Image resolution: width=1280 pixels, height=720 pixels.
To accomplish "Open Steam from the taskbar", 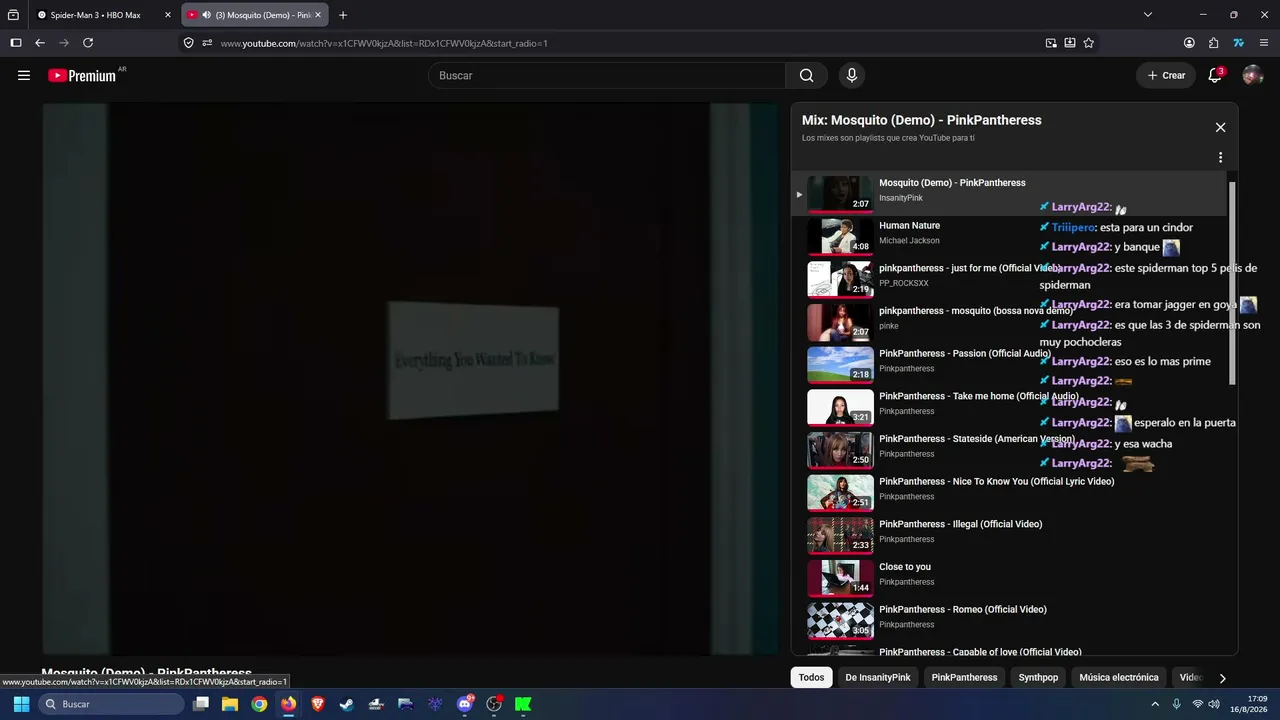I will (347, 704).
